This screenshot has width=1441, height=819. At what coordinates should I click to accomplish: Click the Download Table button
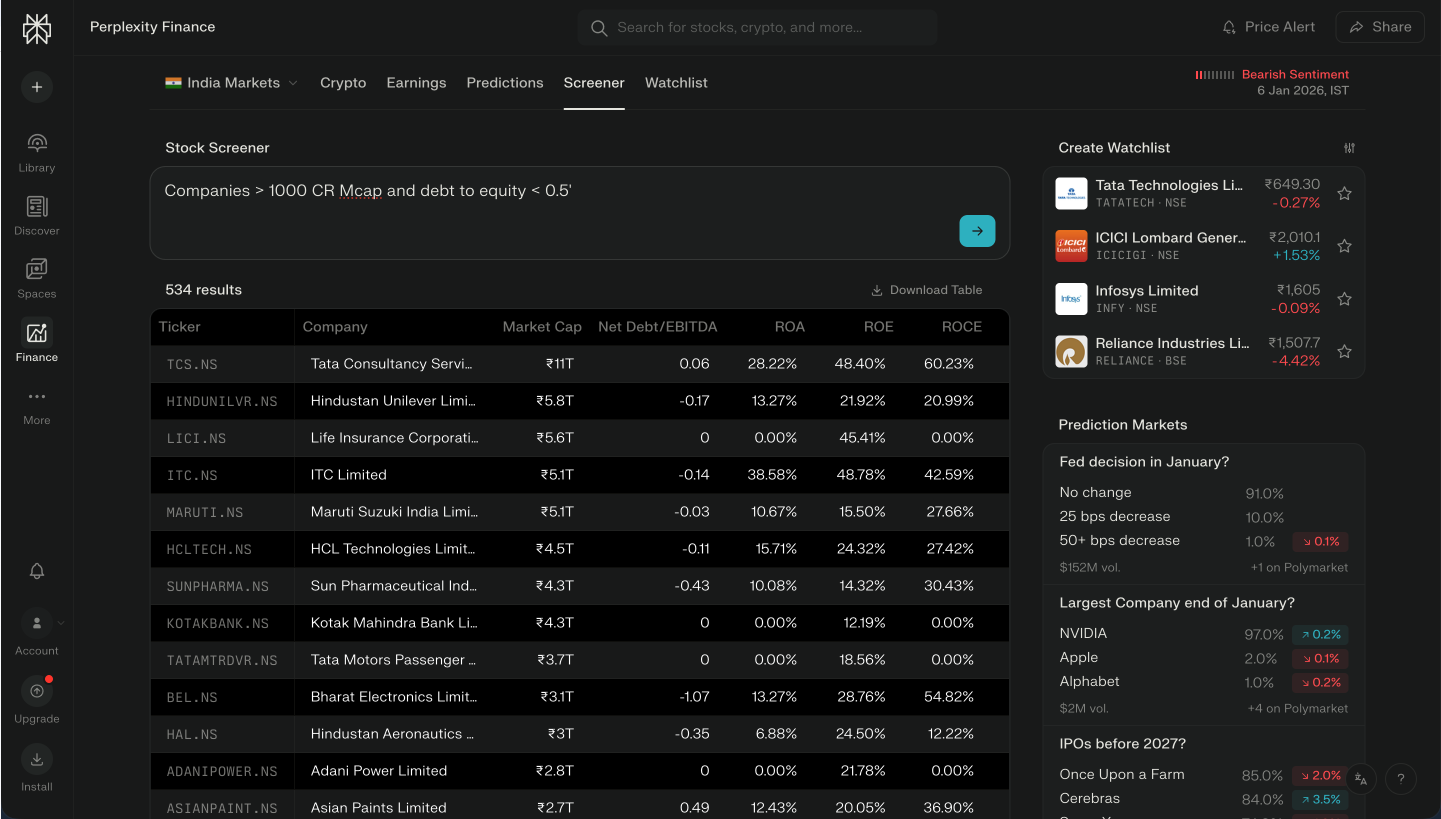926,290
